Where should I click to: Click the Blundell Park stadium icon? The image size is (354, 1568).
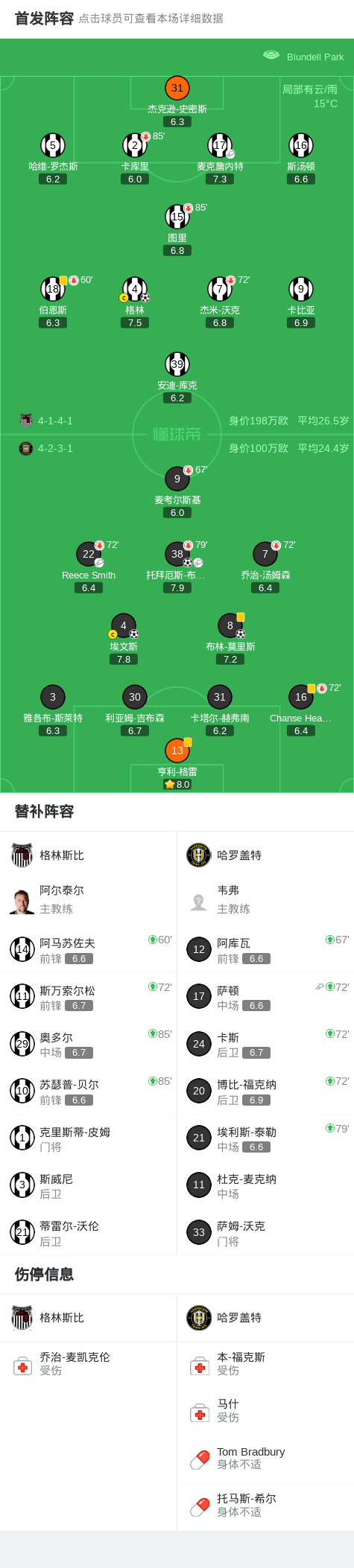click(271, 55)
